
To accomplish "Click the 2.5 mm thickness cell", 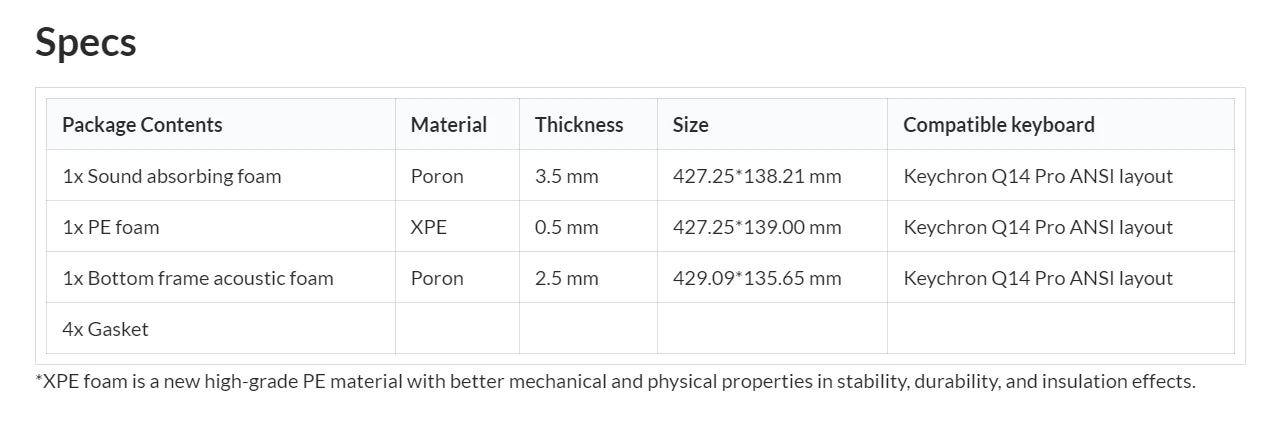I will 566,278.
